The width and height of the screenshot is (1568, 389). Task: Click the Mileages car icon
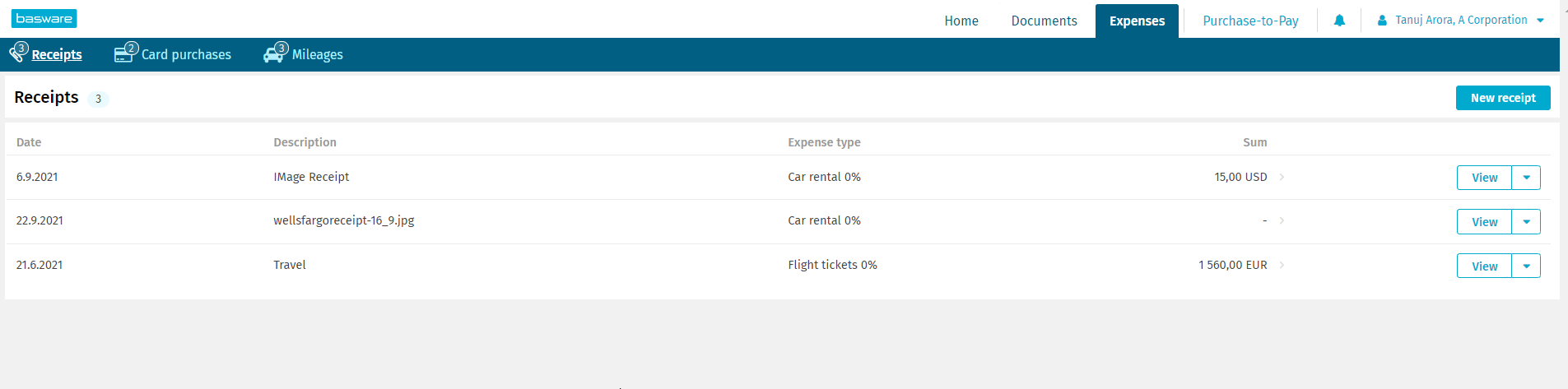tap(274, 54)
